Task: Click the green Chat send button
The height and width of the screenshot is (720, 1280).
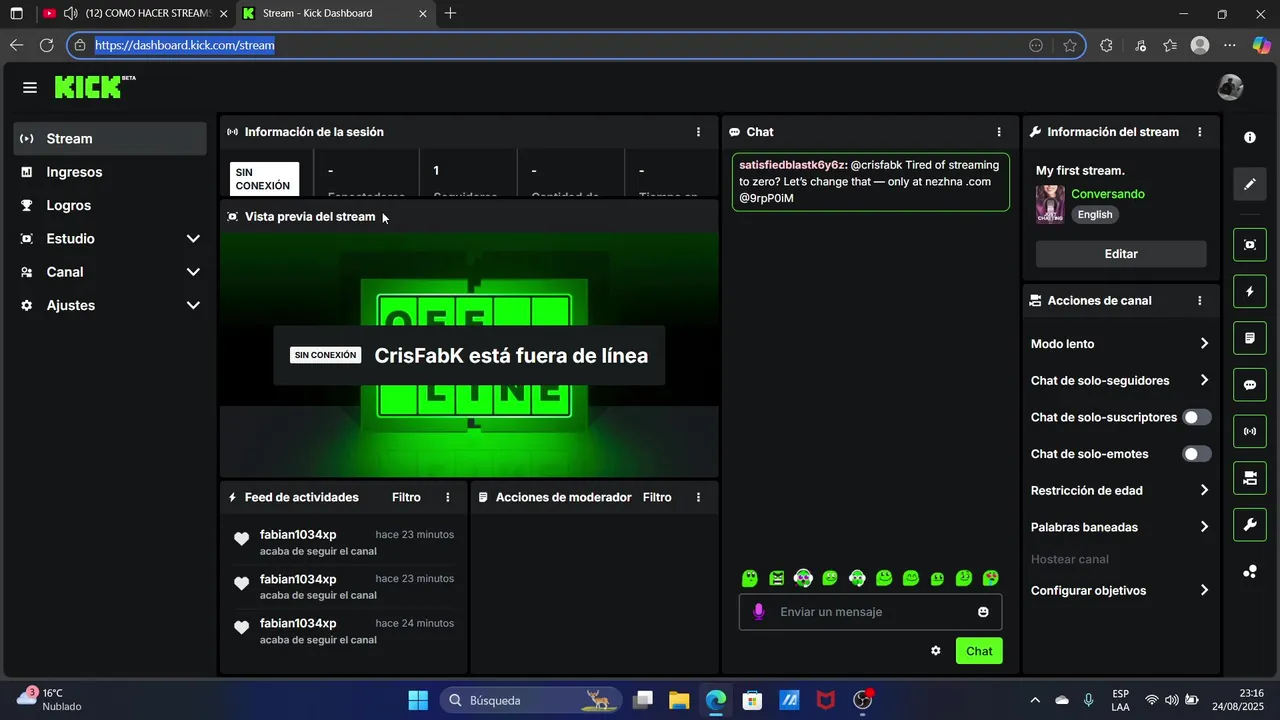Action: coord(979,651)
